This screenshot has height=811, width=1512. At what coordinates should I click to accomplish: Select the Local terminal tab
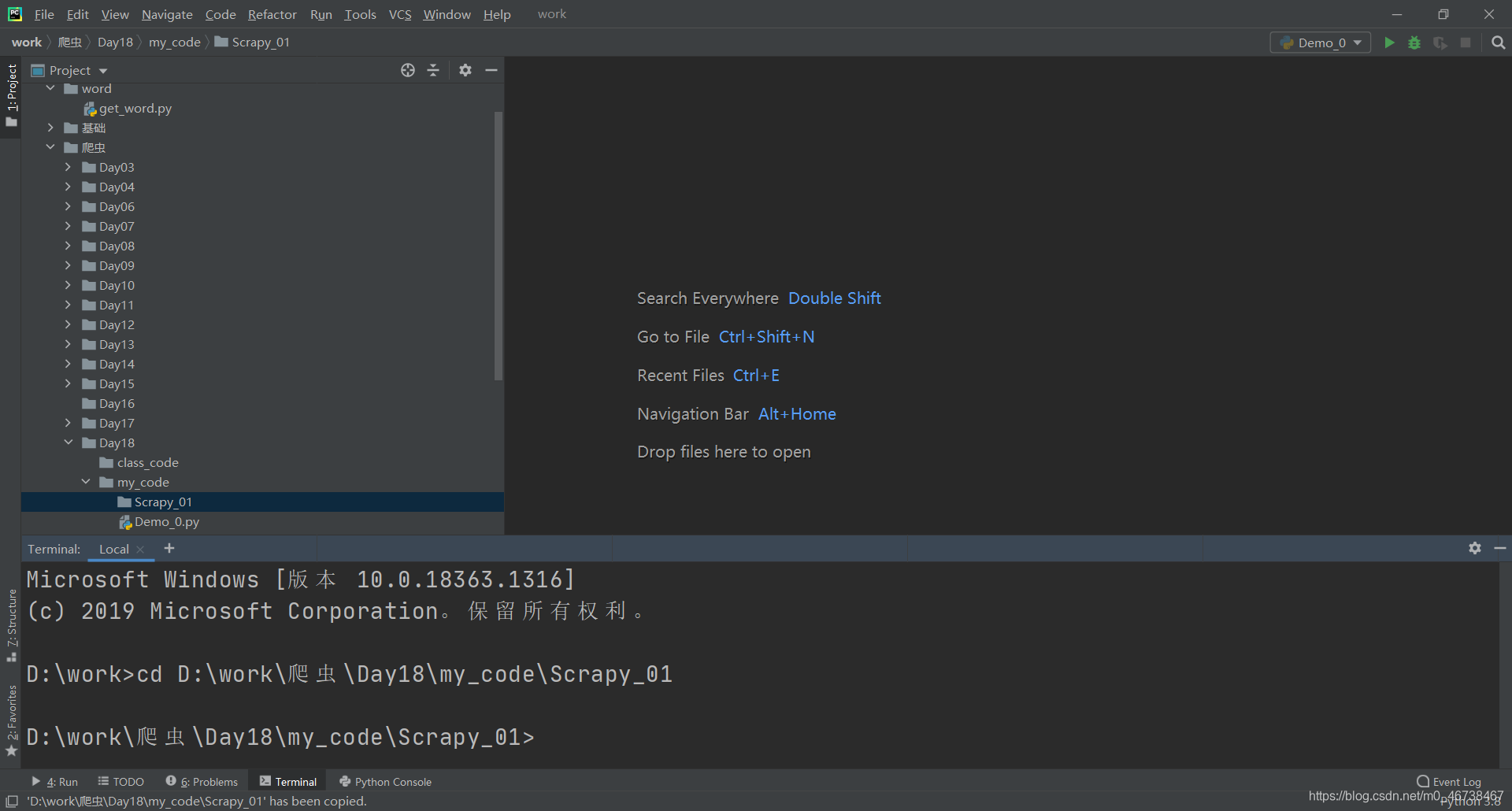click(x=114, y=549)
